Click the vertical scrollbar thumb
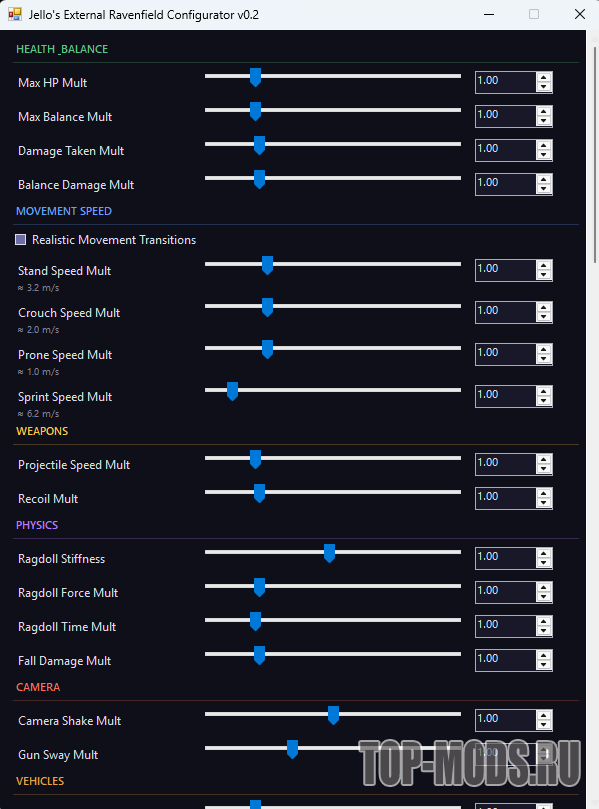 coord(592,155)
